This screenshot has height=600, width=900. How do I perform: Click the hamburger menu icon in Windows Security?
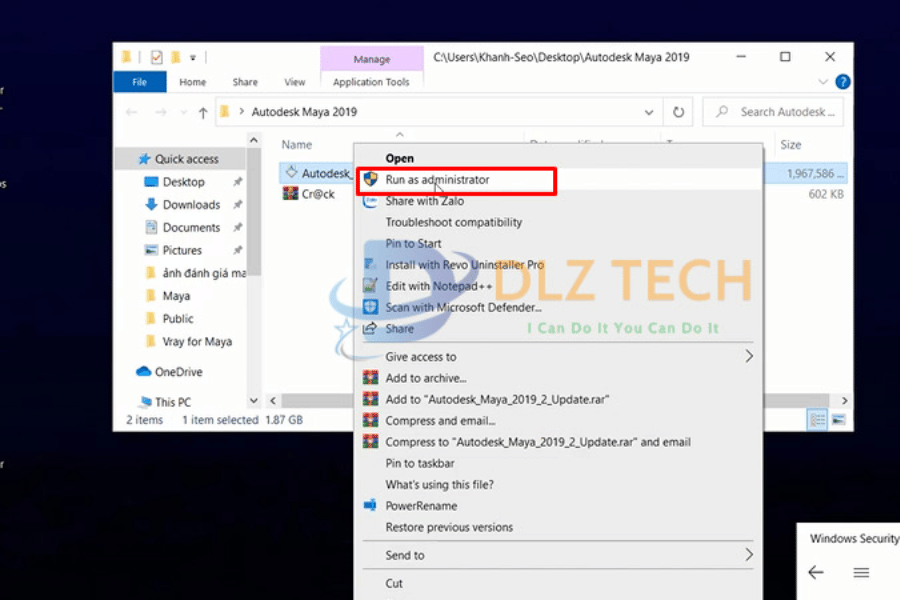(861, 573)
